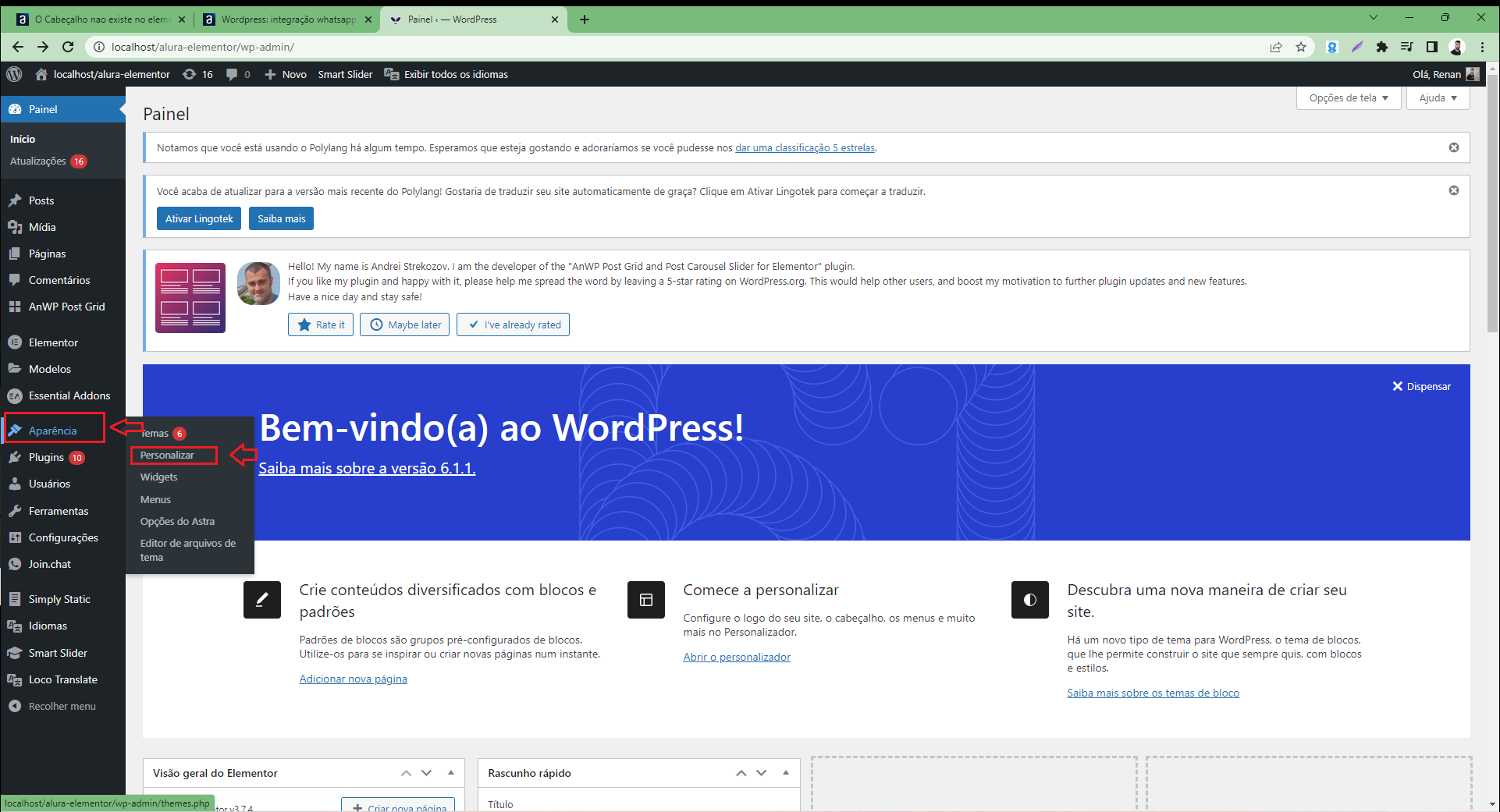Open pending updates count 16 in admin bar
Viewport: 1500px width, 812px height.
point(197,74)
